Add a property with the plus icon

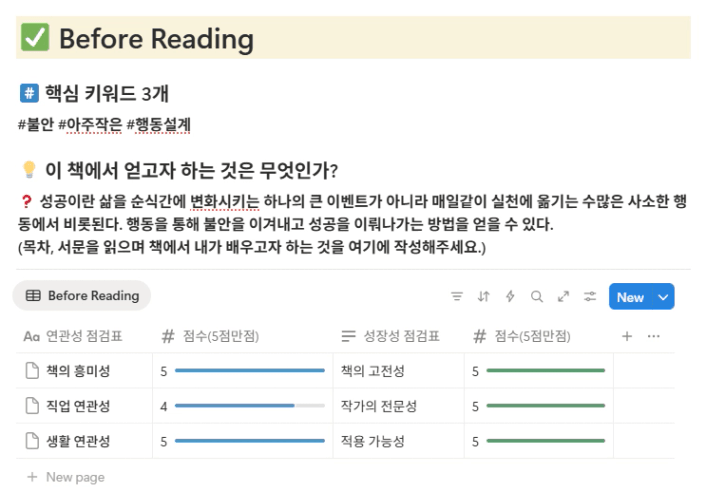click(627, 337)
